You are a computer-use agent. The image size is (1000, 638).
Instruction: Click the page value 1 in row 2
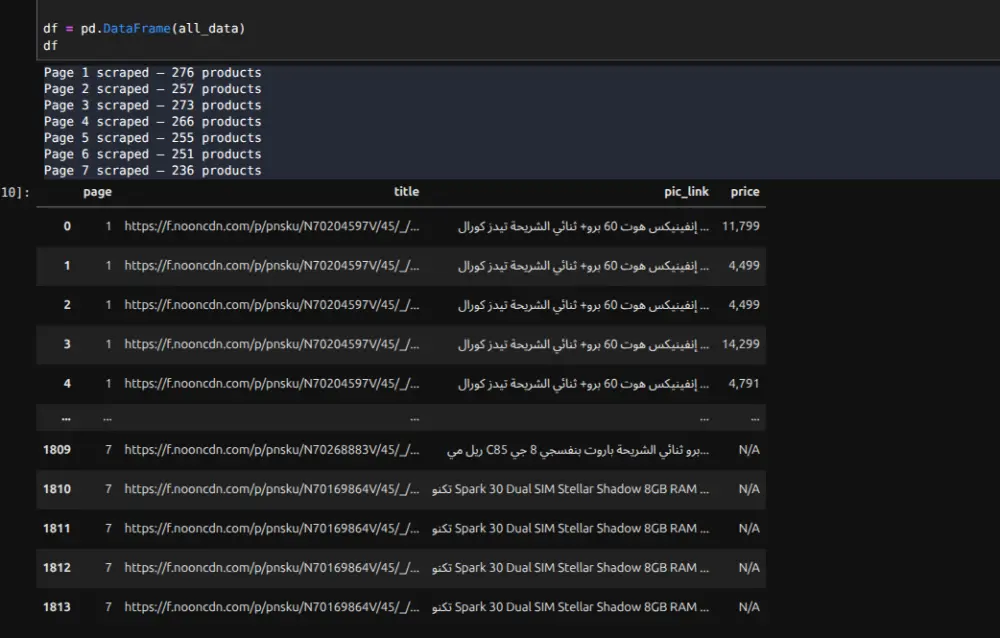tap(108, 305)
